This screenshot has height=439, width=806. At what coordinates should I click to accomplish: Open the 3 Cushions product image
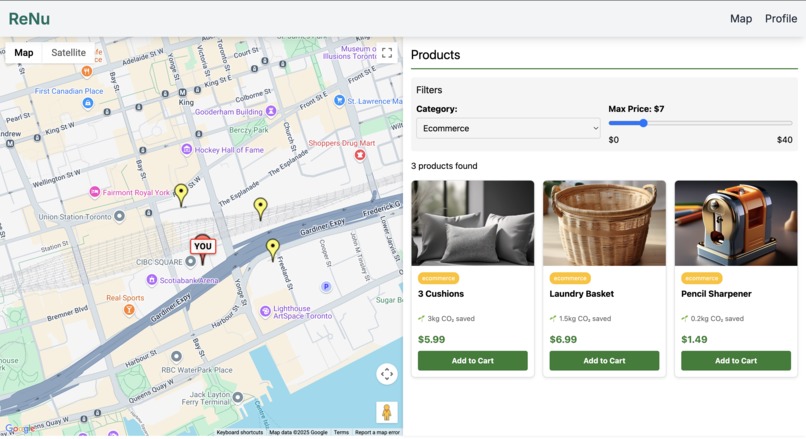472,223
